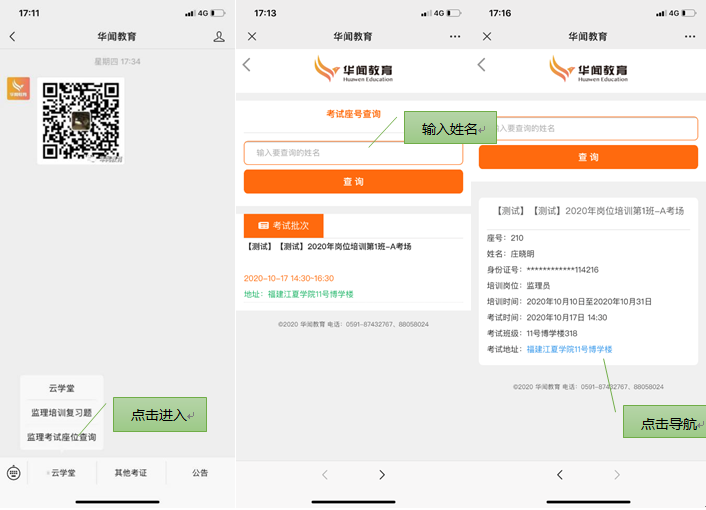Image resolution: width=706 pixels, height=510 pixels.
Task: Open the profile icon in chat header
Action: pyautogui.click(x=219, y=37)
